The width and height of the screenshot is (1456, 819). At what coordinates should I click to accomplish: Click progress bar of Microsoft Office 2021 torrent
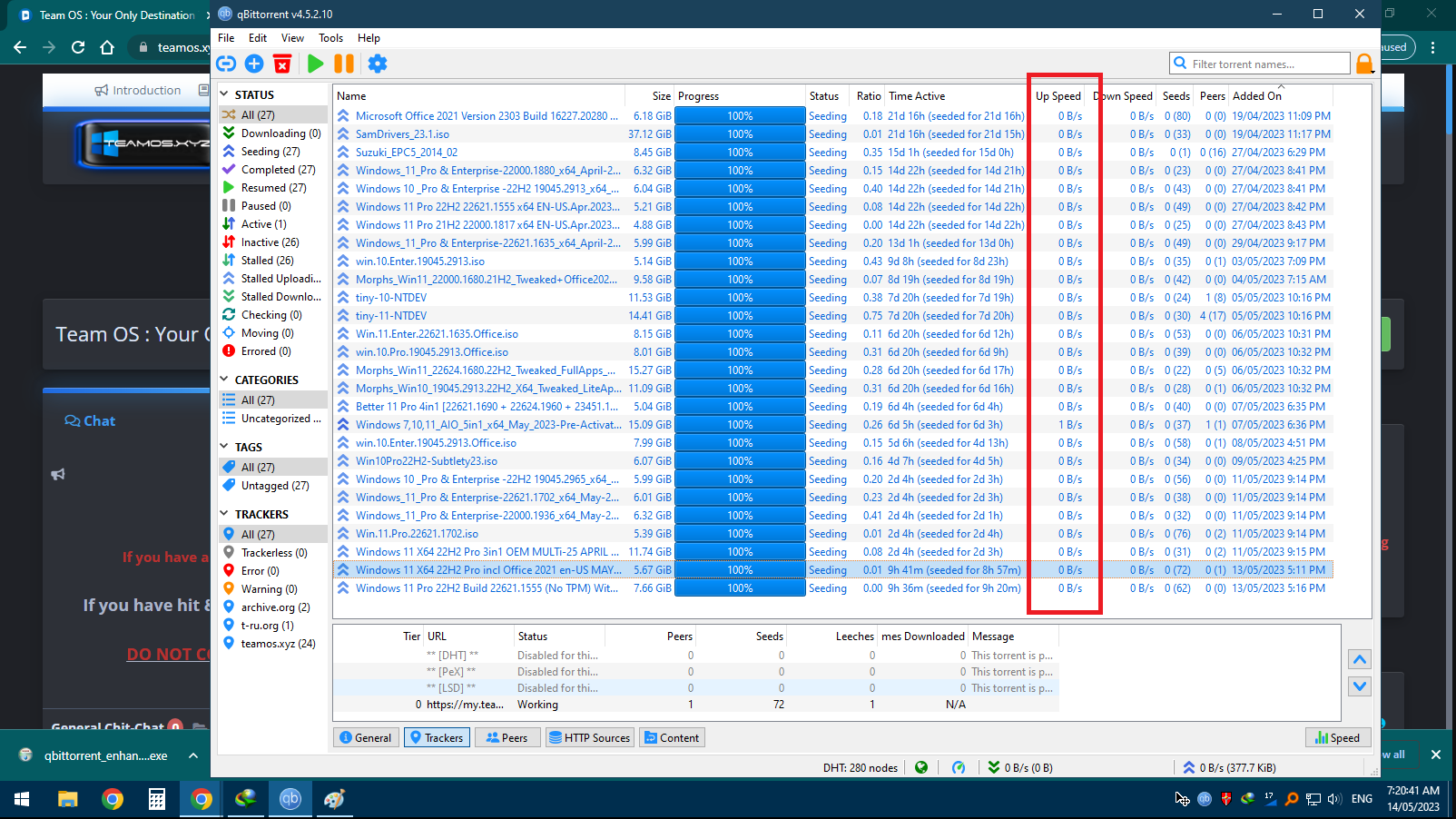click(740, 116)
